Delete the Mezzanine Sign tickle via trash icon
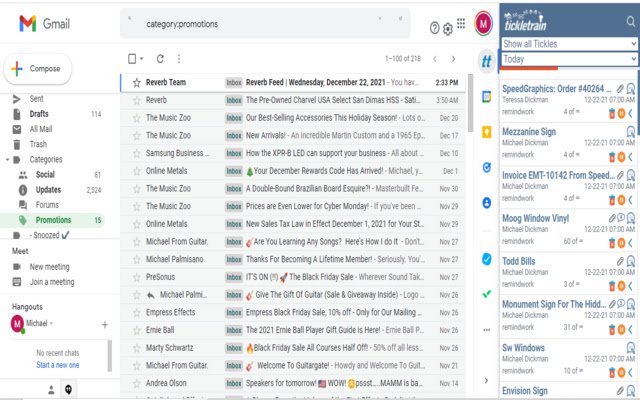Screen dimensions: 640x400 click(x=612, y=156)
